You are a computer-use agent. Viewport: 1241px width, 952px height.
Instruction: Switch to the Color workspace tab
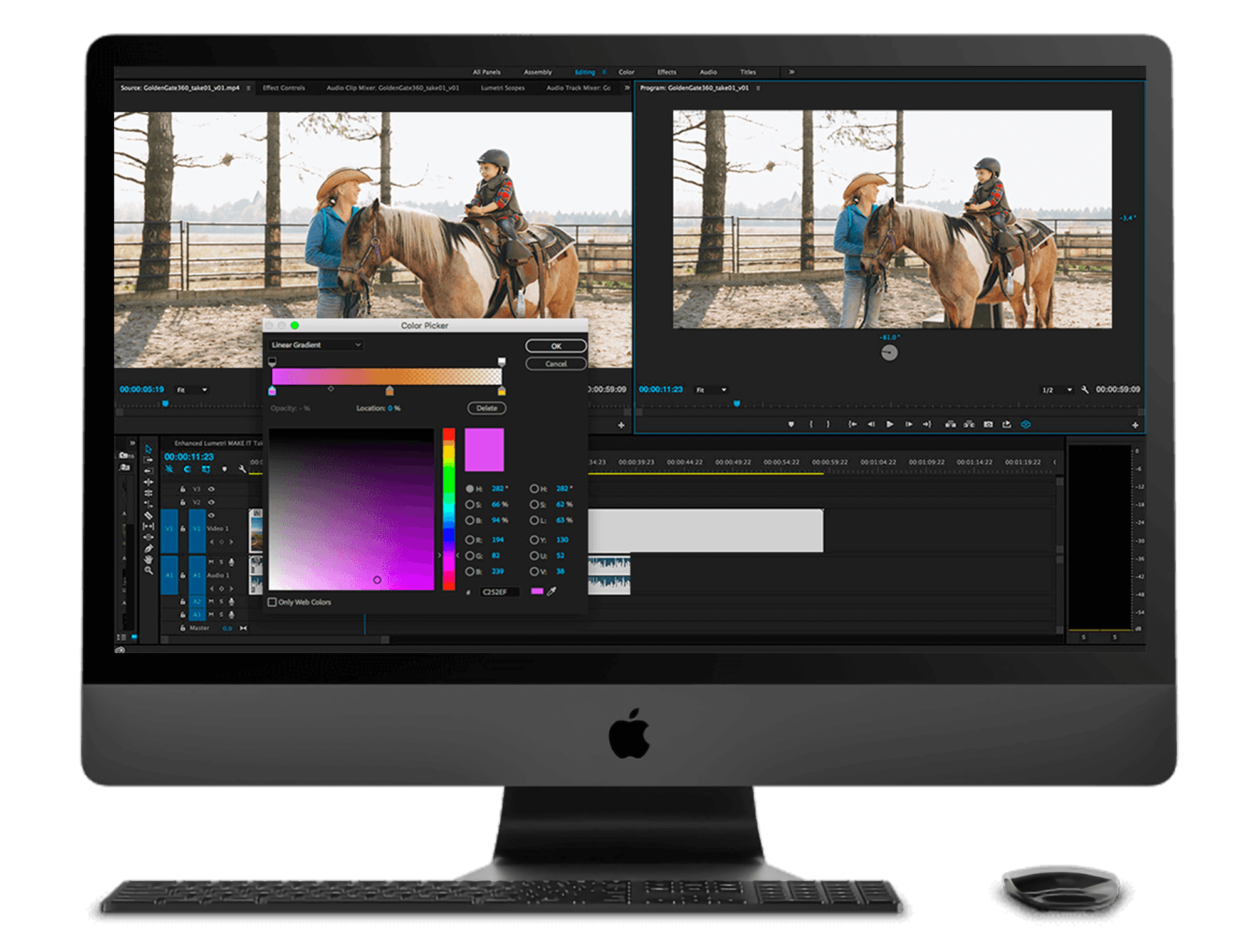(x=626, y=72)
